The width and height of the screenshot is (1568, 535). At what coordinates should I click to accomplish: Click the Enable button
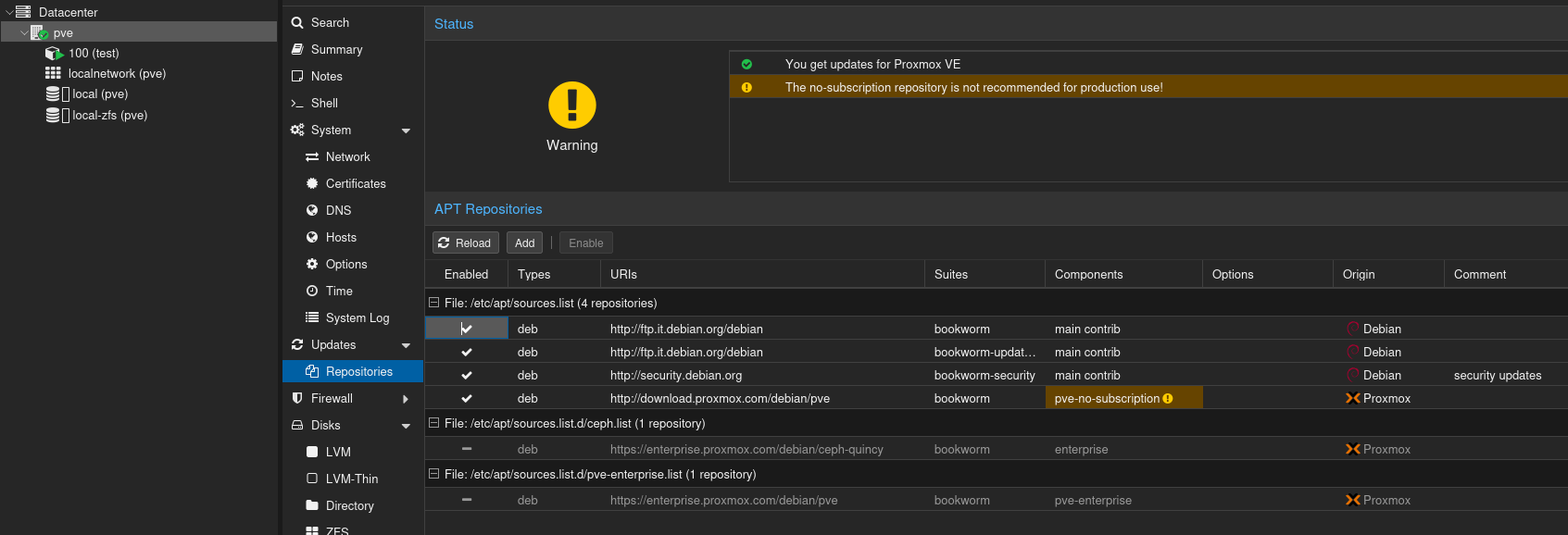tap(585, 243)
